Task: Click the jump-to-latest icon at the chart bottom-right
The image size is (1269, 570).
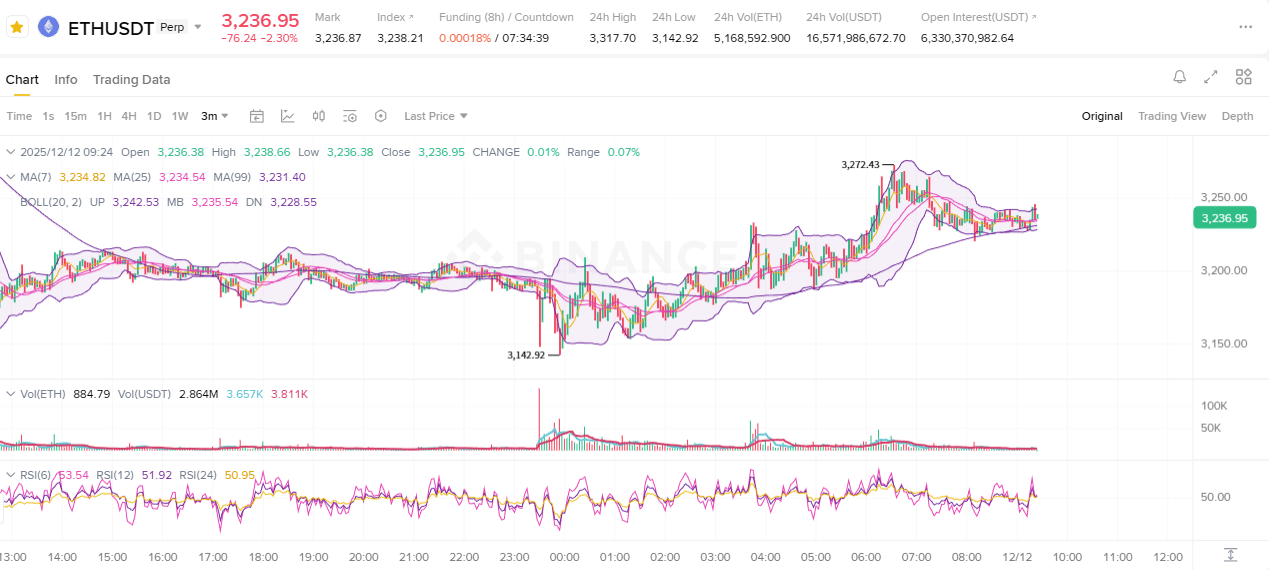Action: point(1230,555)
